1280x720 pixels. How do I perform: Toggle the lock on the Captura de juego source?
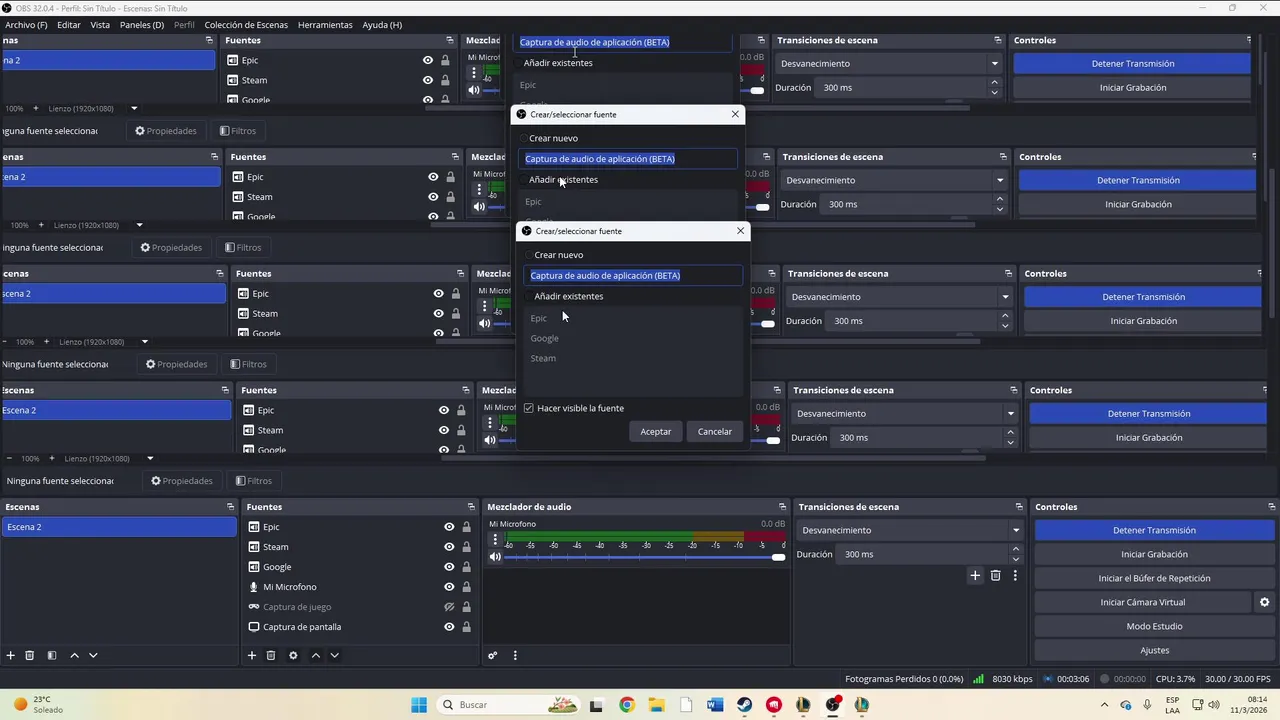click(x=466, y=607)
